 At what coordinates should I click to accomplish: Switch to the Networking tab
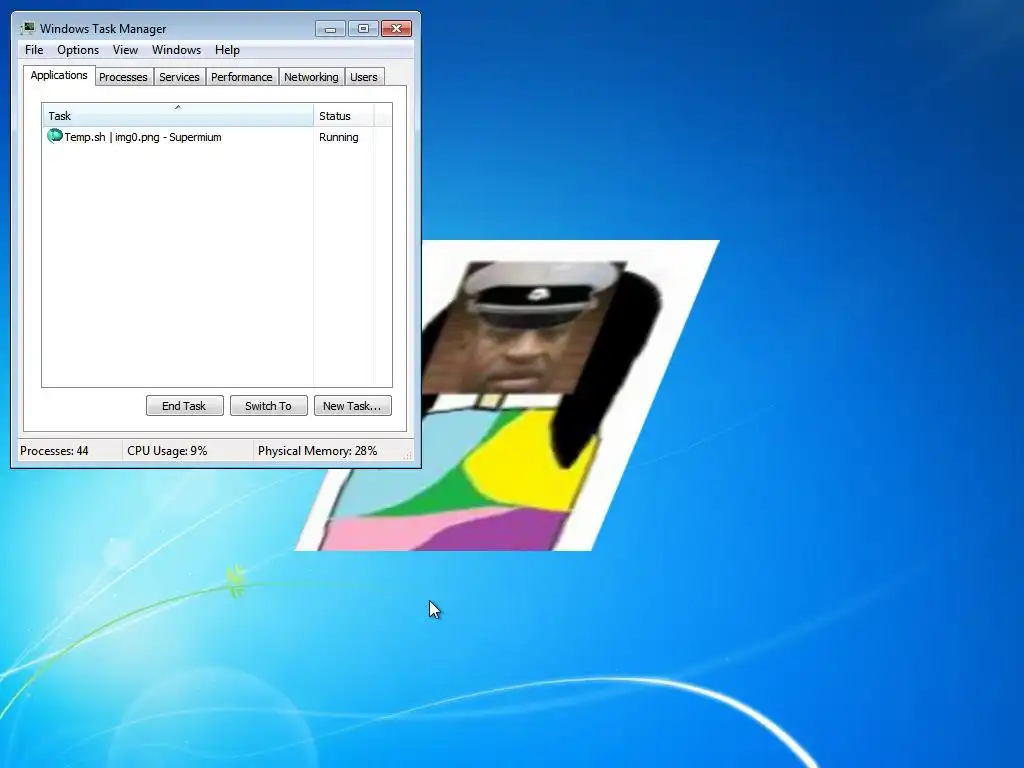[312, 77]
